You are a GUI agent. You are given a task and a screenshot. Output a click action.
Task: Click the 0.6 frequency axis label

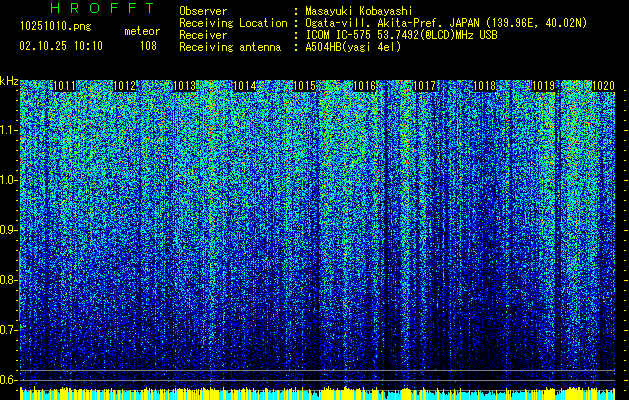click(x=9, y=380)
